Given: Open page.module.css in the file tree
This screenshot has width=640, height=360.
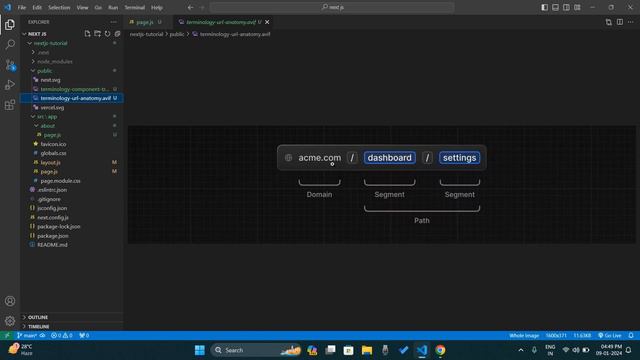Looking at the screenshot, I should 60,181.
